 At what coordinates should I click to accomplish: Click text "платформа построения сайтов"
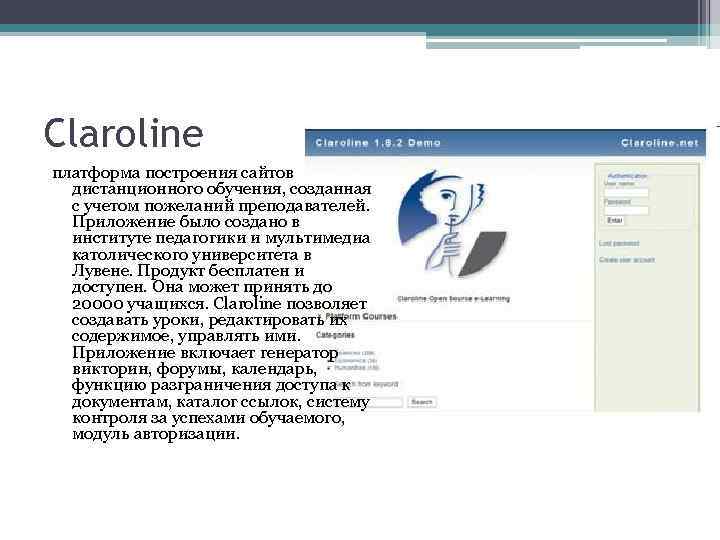pos(173,173)
